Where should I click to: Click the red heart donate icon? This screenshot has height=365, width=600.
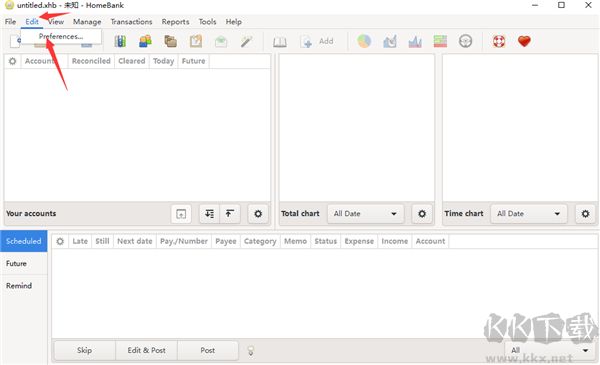(524, 41)
